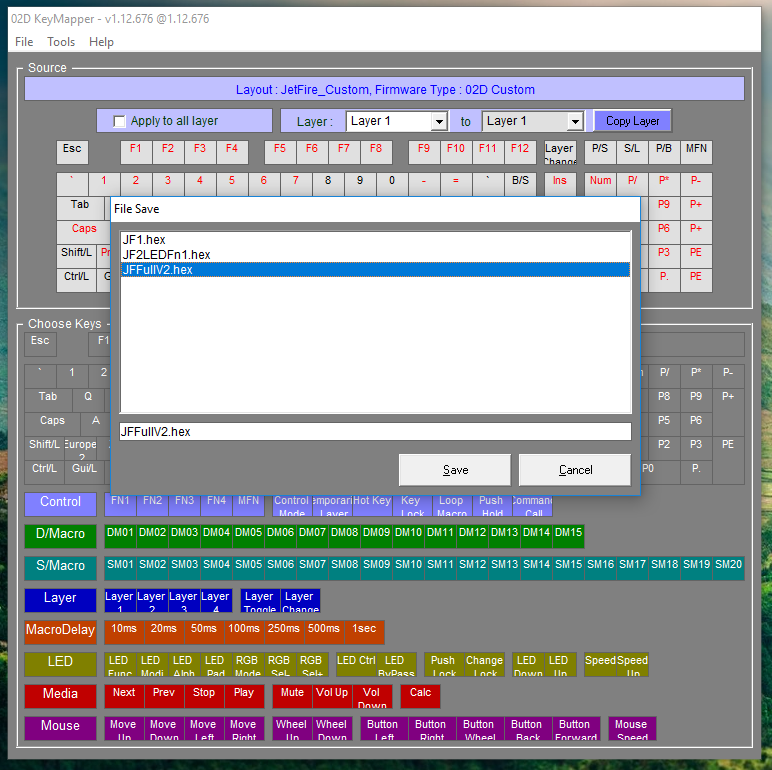Image resolution: width=772 pixels, height=770 pixels.
Task: Select the DM01 macro key
Action: coord(121,534)
